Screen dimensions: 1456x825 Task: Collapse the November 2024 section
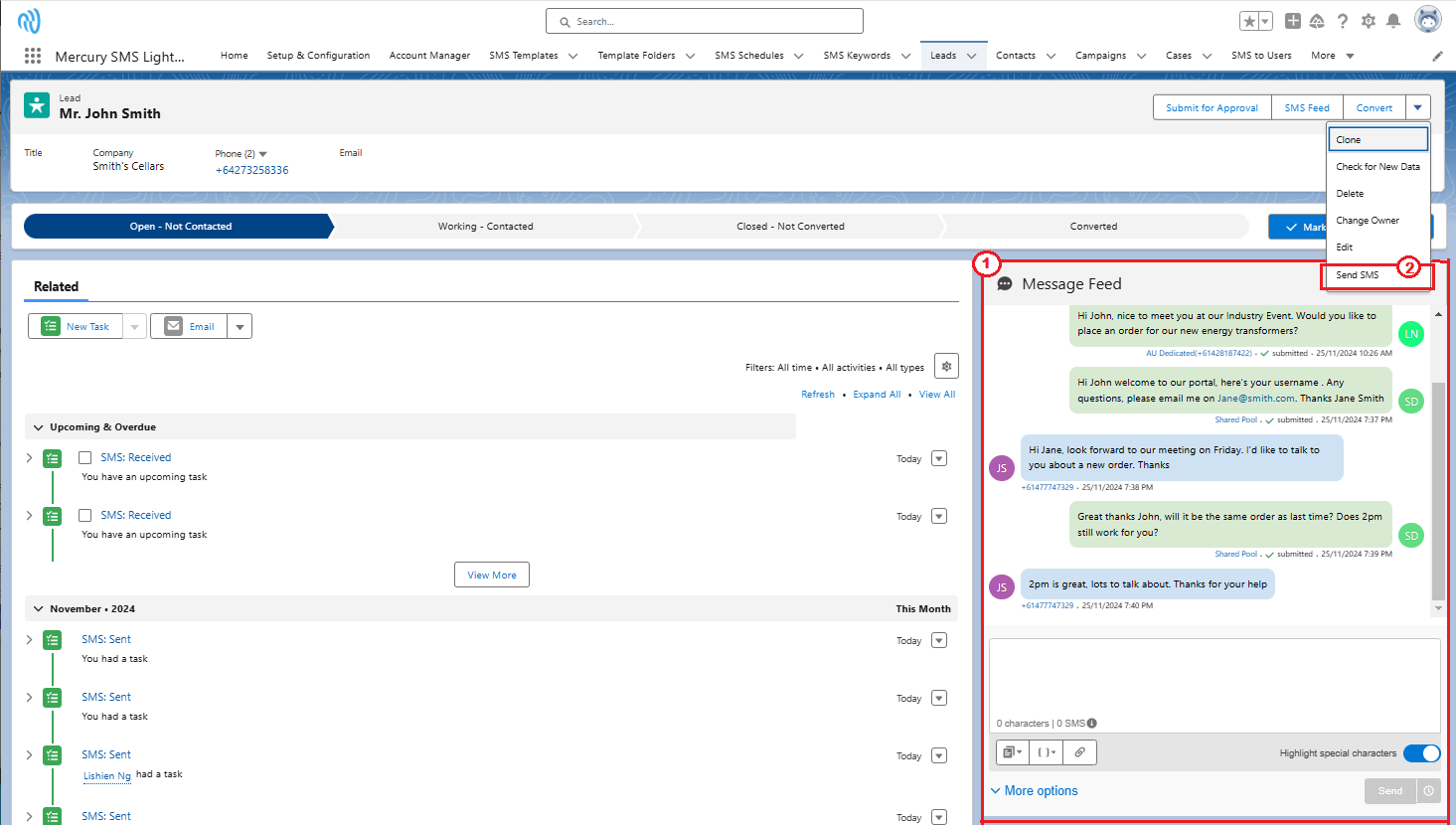39,609
